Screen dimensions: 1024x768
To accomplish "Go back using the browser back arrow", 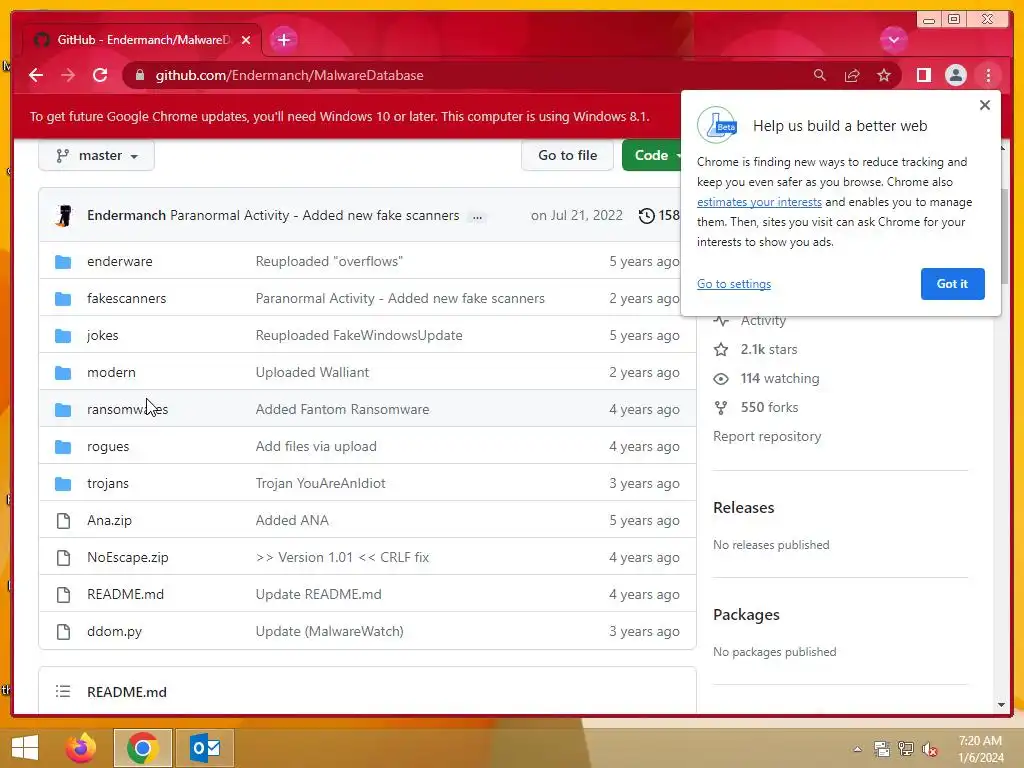I will coord(36,75).
